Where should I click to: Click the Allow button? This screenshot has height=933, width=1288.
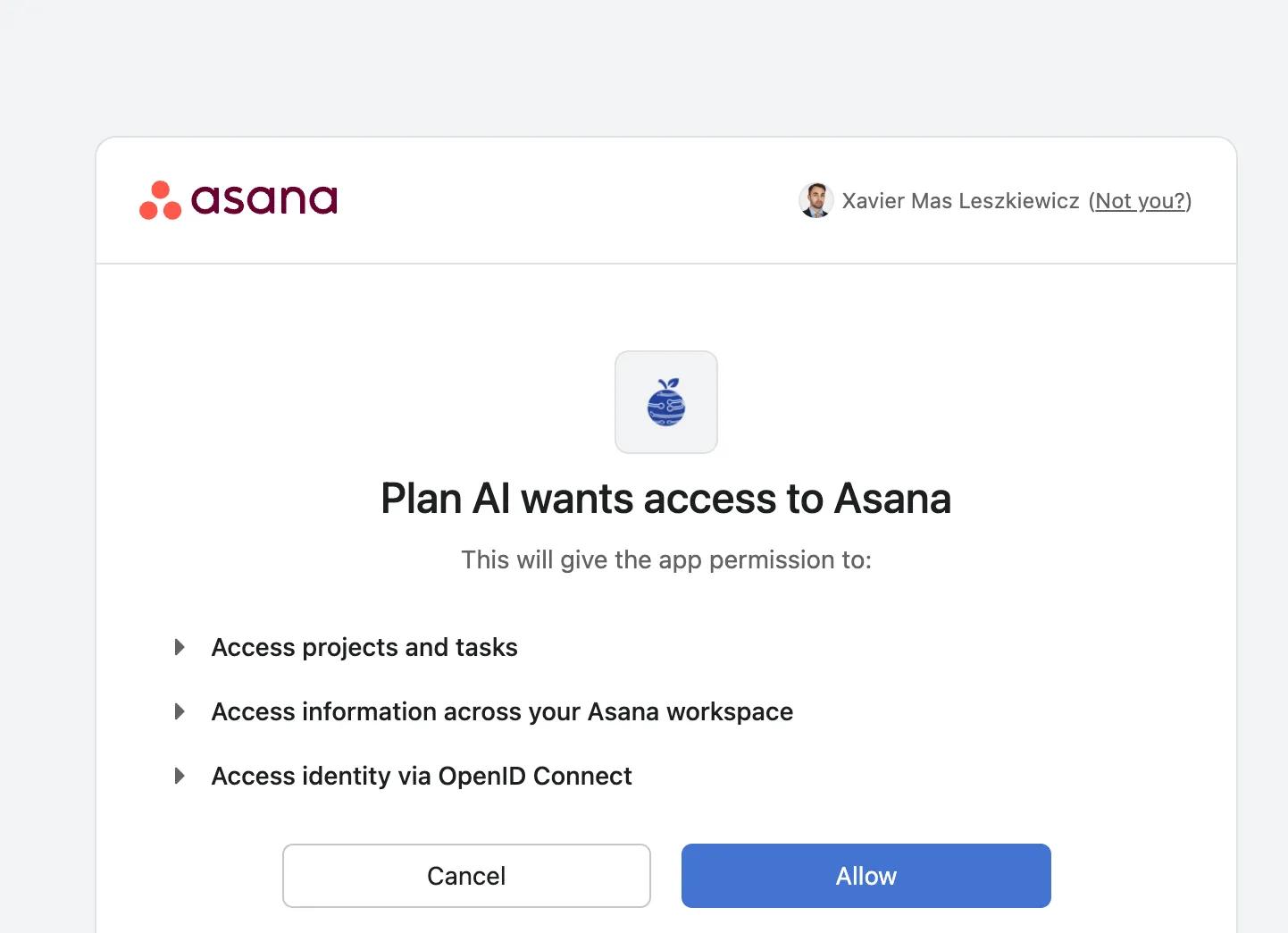tap(866, 876)
